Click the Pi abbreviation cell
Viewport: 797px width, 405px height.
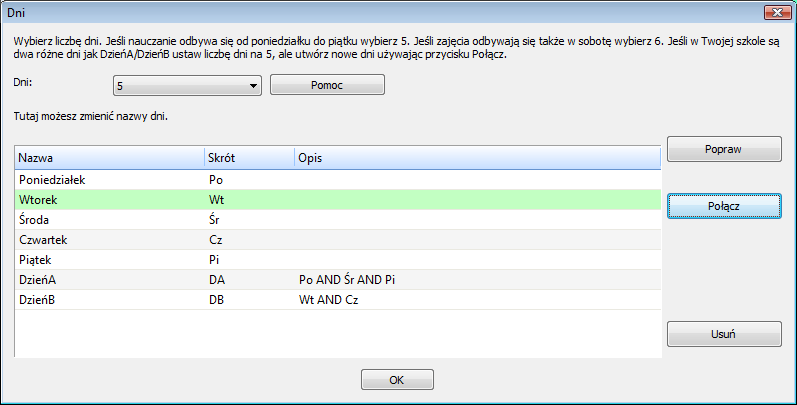click(x=214, y=260)
